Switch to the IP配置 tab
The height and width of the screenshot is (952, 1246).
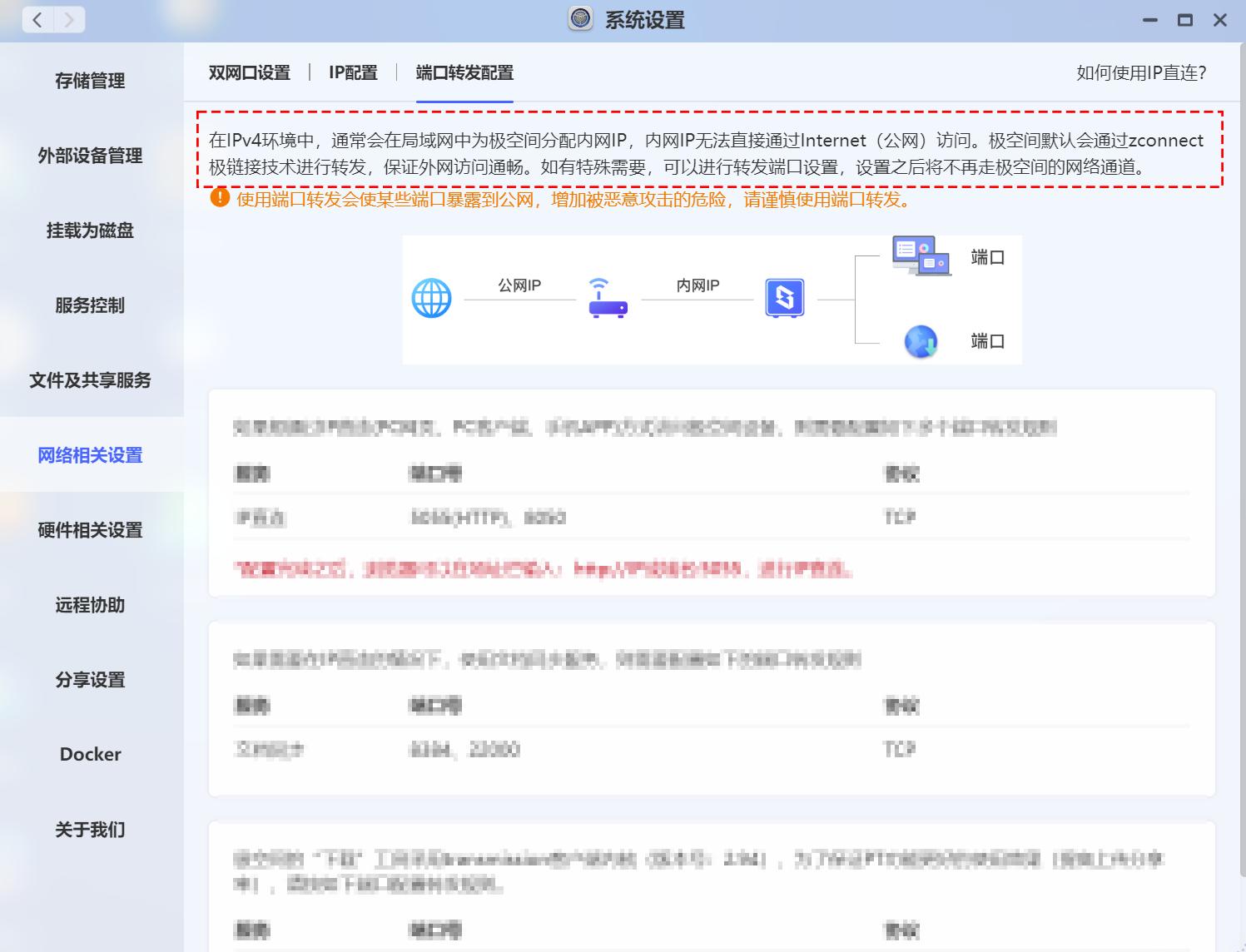pos(354,72)
